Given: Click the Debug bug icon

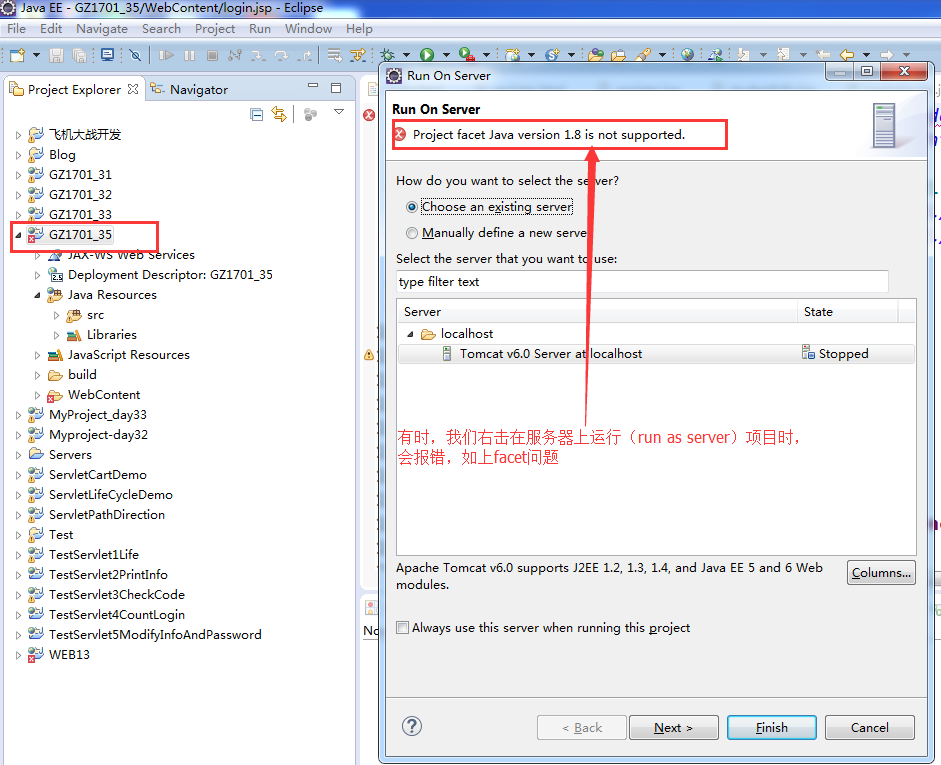Looking at the screenshot, I should coord(388,55).
